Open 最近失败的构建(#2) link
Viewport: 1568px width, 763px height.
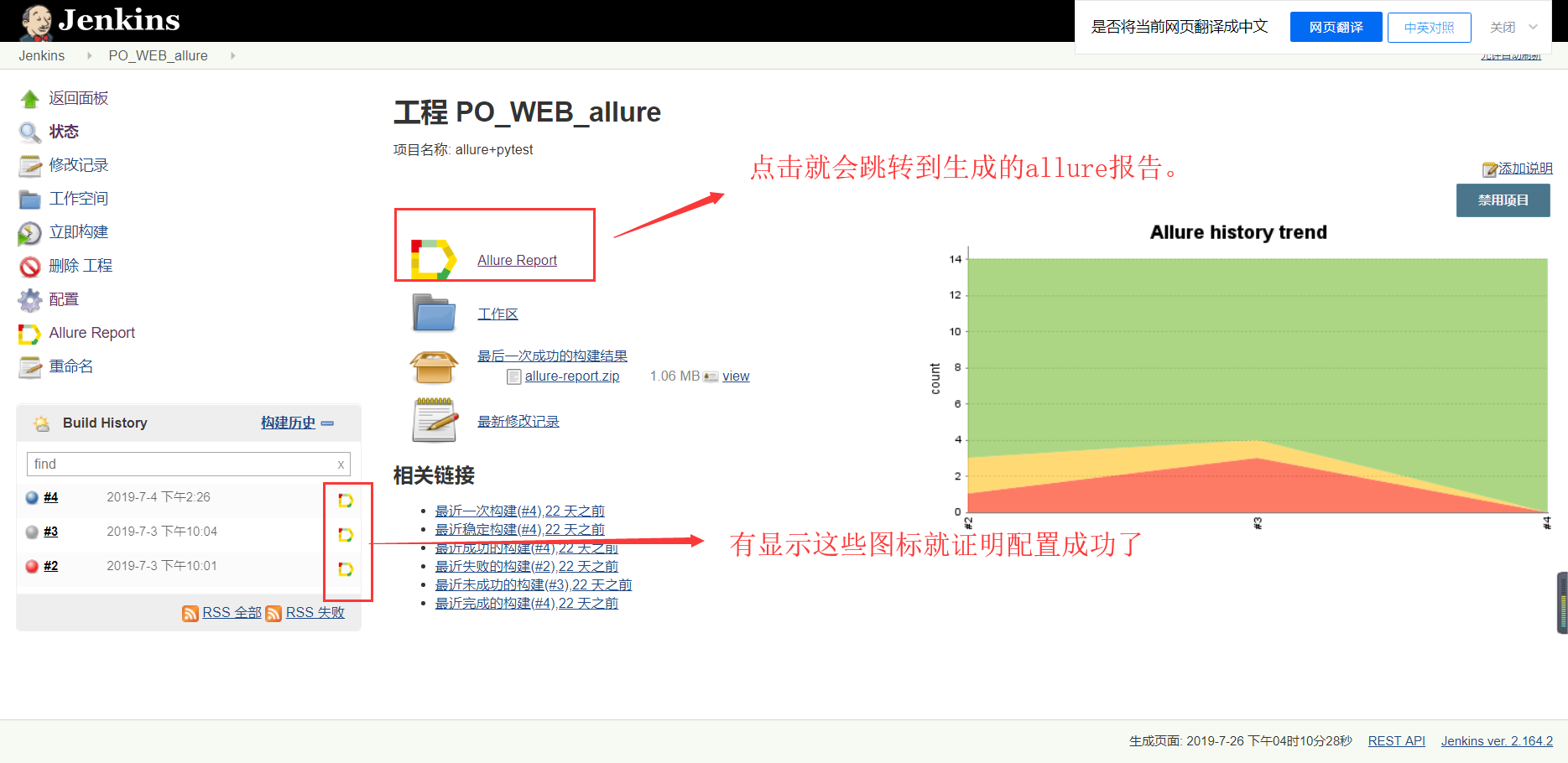pyautogui.click(x=527, y=567)
